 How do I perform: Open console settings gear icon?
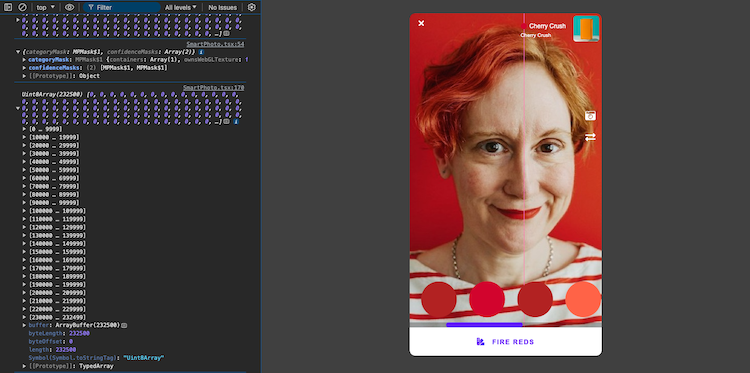pyautogui.click(x=252, y=7)
